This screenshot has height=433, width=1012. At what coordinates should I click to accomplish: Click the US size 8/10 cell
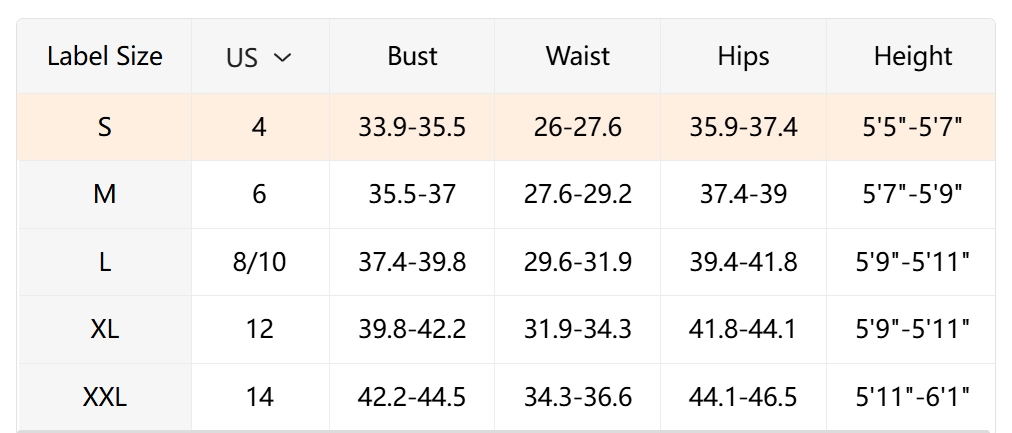coord(259,262)
